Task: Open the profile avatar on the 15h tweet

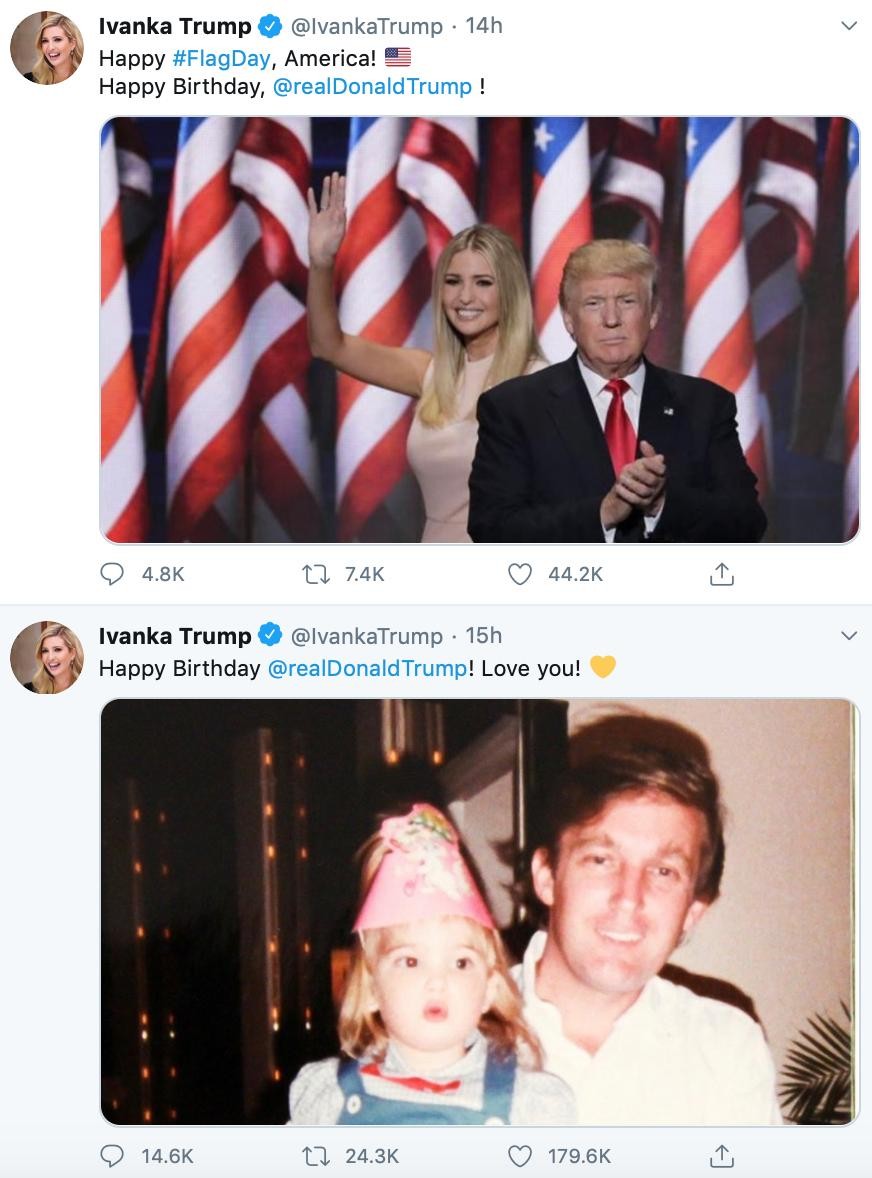Action: [x=47, y=658]
